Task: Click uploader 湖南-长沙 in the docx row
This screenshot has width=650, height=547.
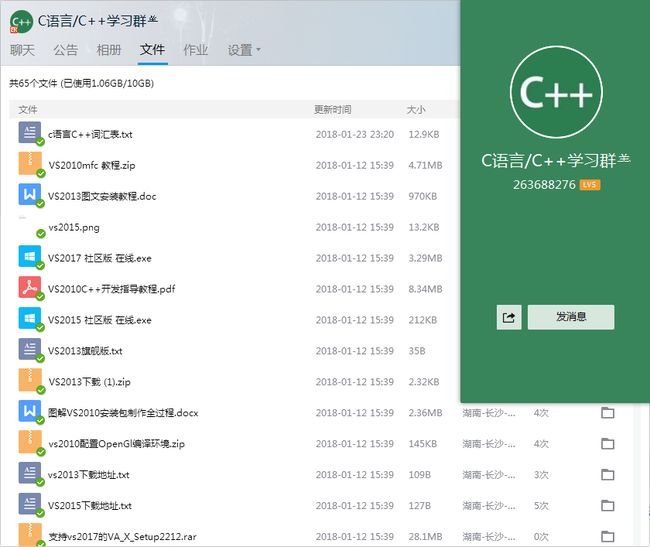Action: coord(489,413)
